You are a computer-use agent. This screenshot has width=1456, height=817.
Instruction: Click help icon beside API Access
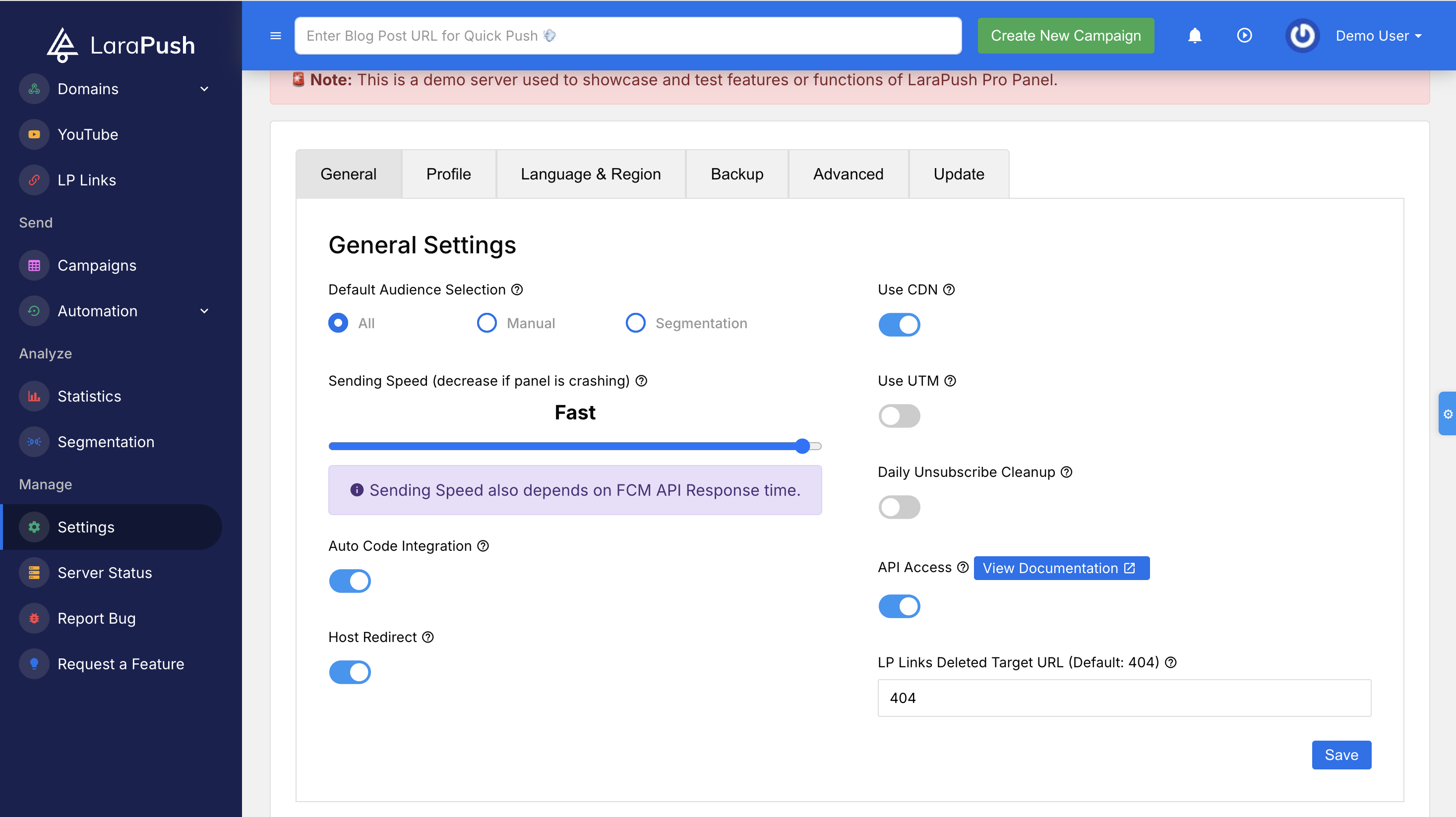pyautogui.click(x=963, y=567)
